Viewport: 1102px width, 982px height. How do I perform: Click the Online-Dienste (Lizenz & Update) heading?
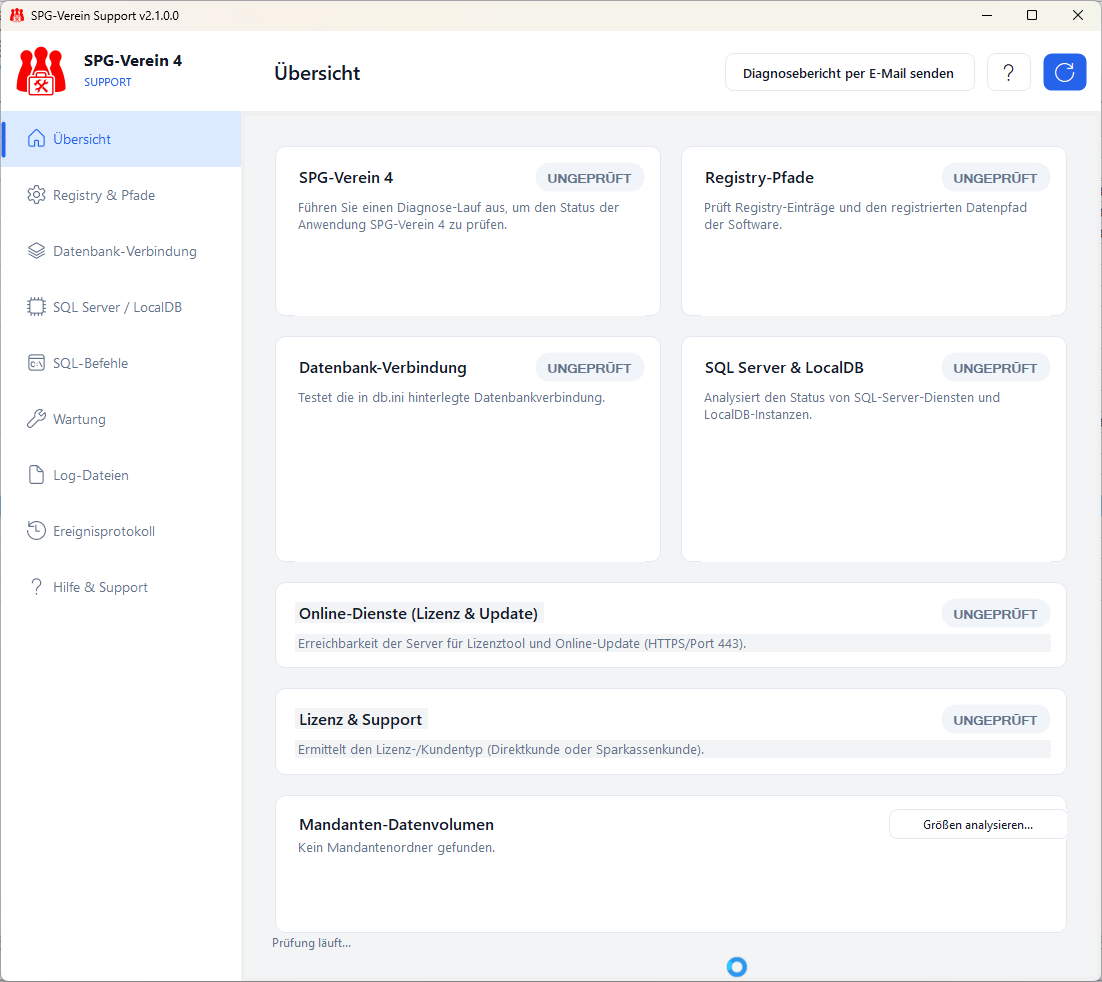pos(418,614)
